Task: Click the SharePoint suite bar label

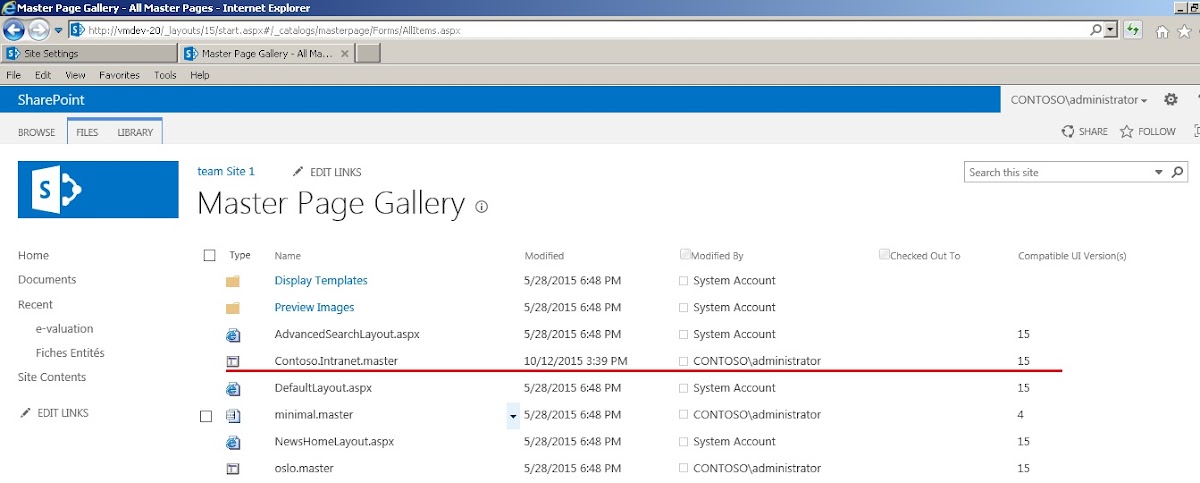Action: coord(51,100)
